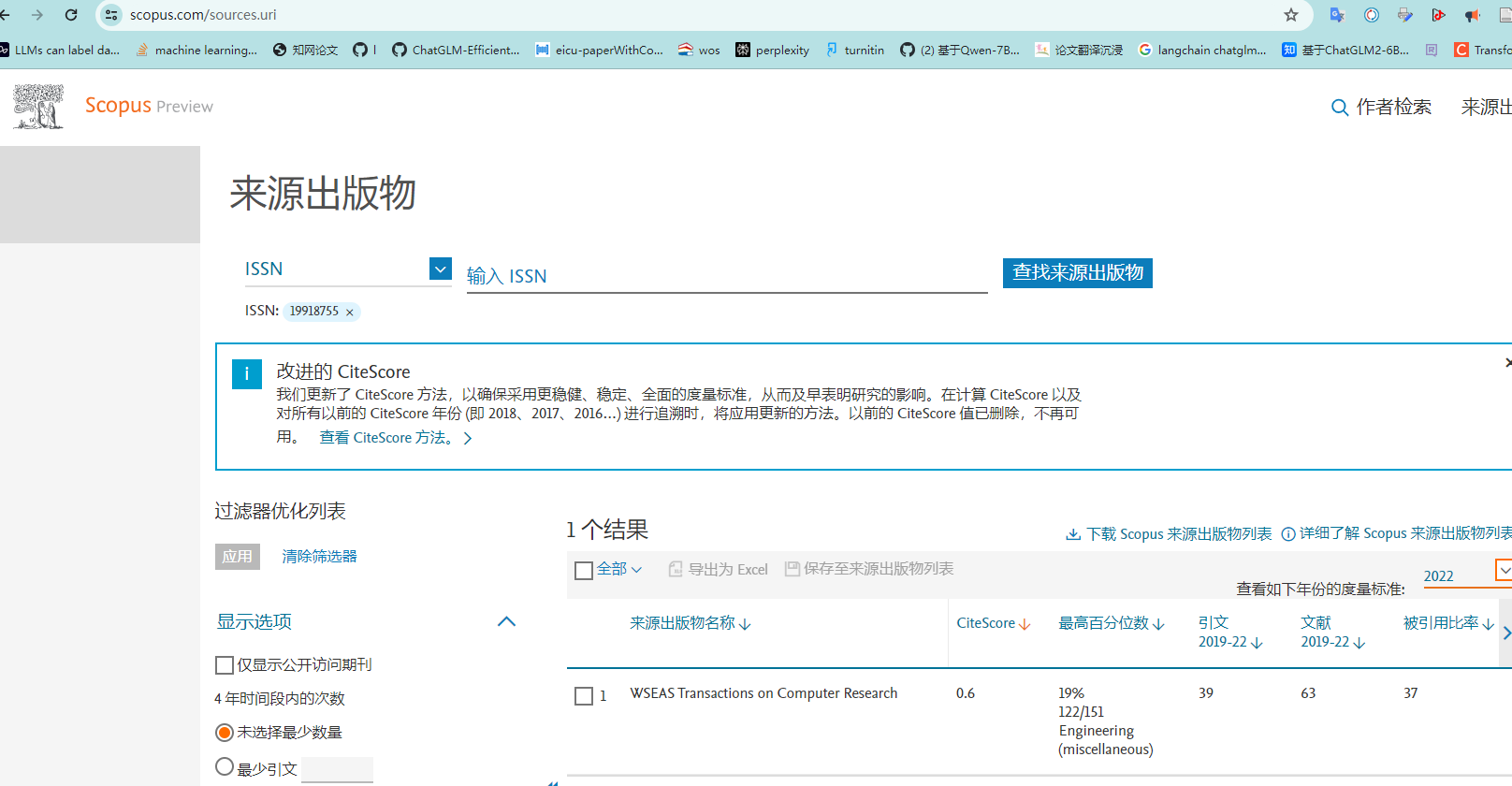This screenshot has width=1512, height=786.
Task: Click the Elsevier tree logo
Action: (38, 106)
